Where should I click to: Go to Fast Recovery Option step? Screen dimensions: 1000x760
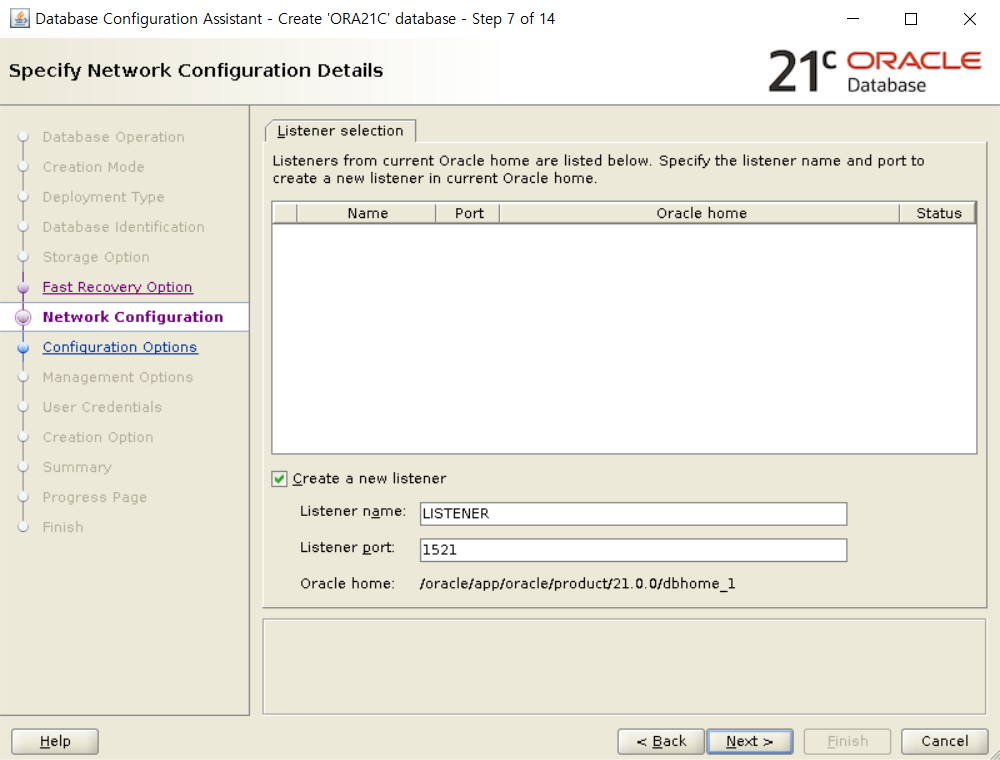[x=117, y=287]
